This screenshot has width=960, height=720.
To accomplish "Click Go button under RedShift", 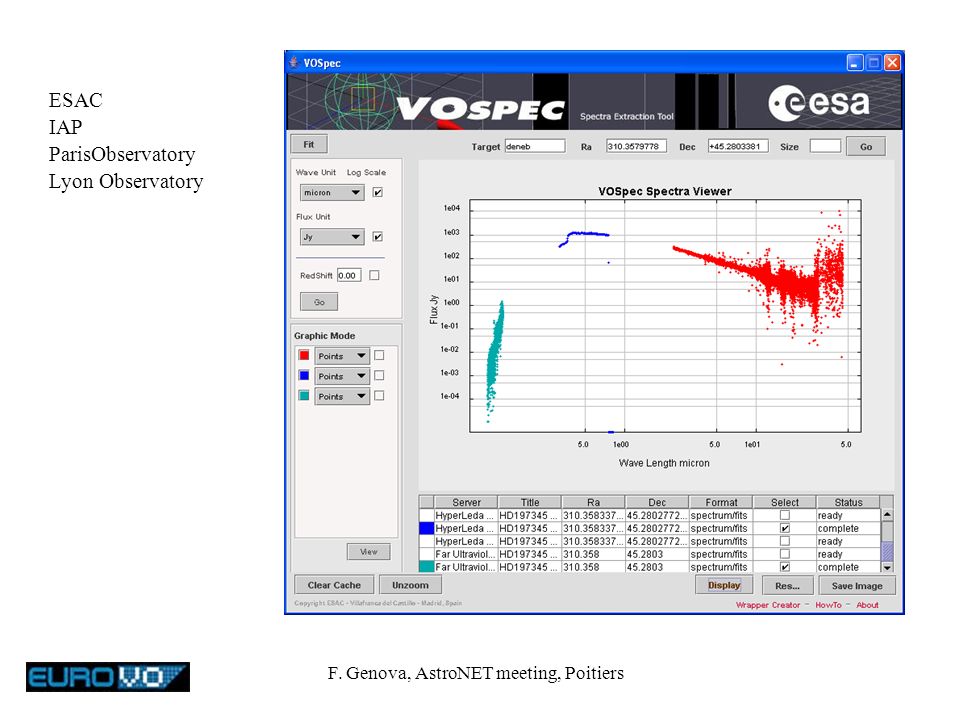I will pos(319,302).
